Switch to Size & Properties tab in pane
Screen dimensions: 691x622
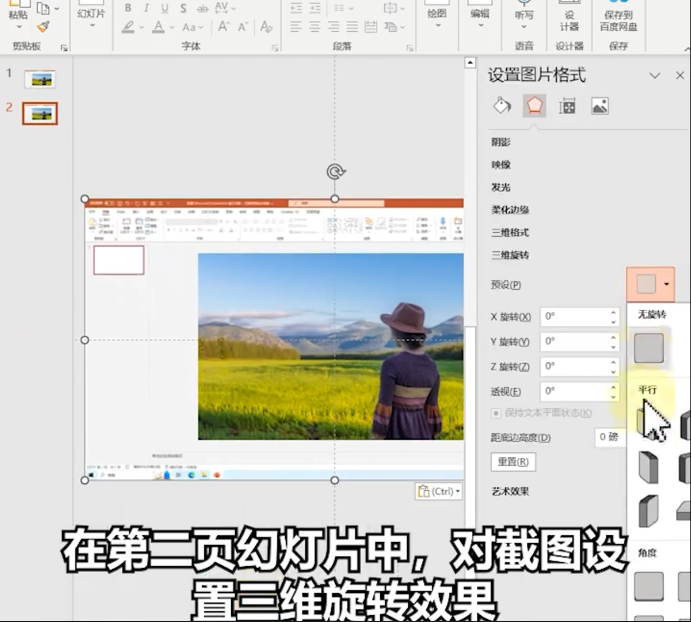point(567,106)
